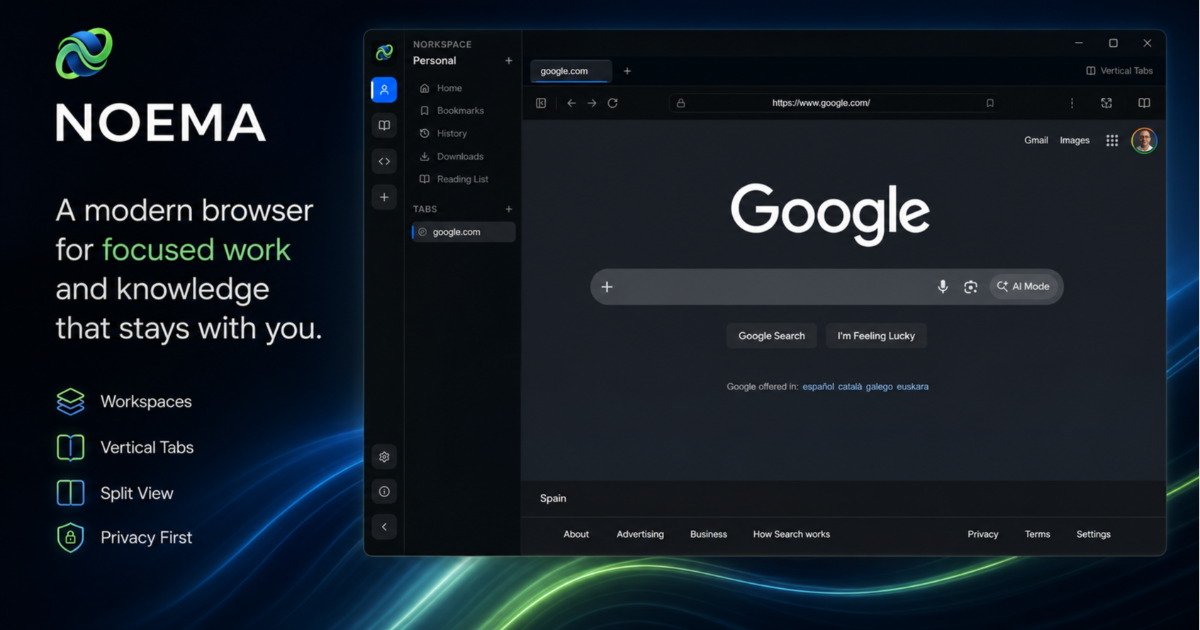The height and width of the screenshot is (630, 1200).
Task: Toggle the sidebar panel icon in toolbar
Action: (541, 103)
